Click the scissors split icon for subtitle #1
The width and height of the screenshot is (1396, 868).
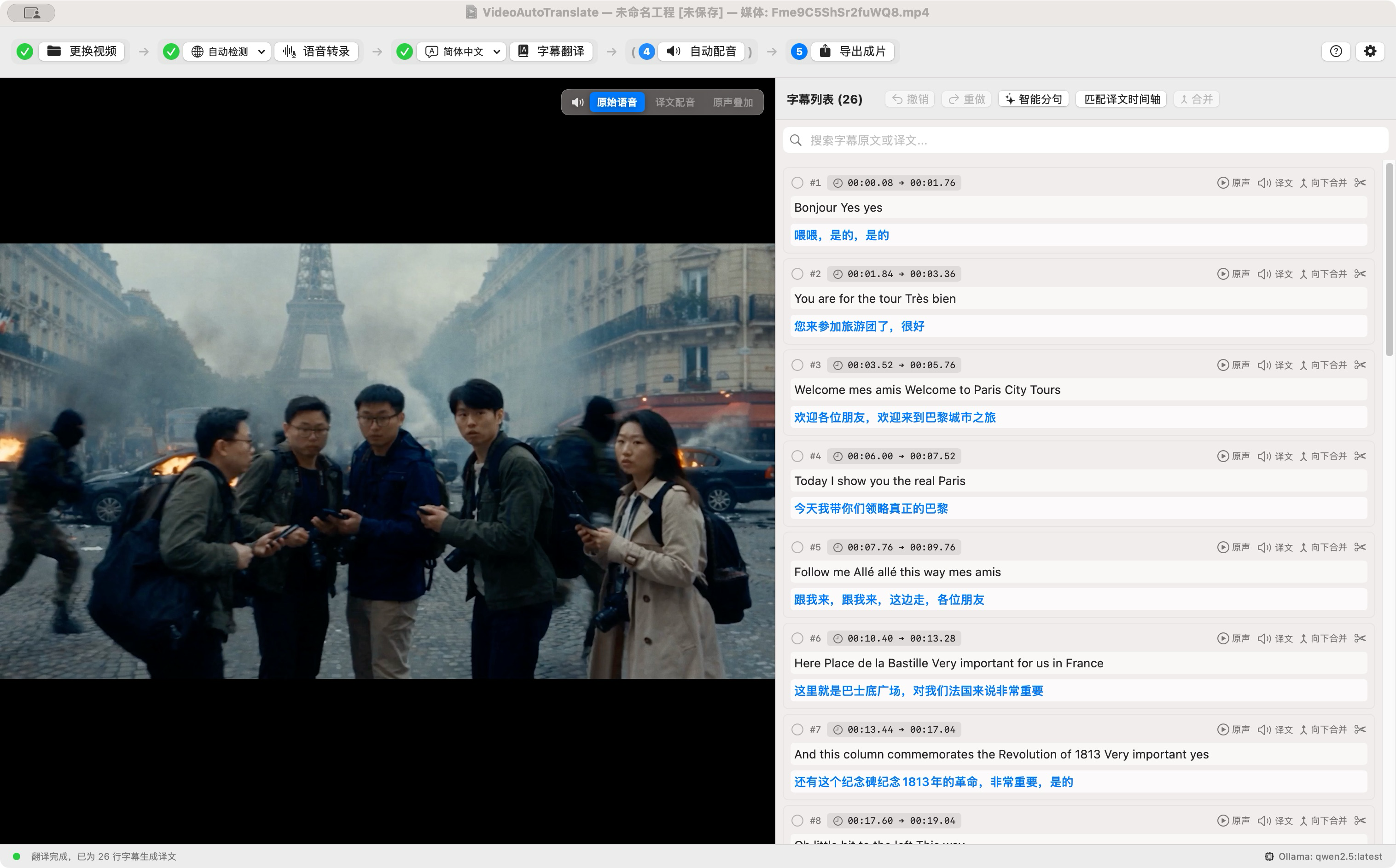coord(1360,183)
